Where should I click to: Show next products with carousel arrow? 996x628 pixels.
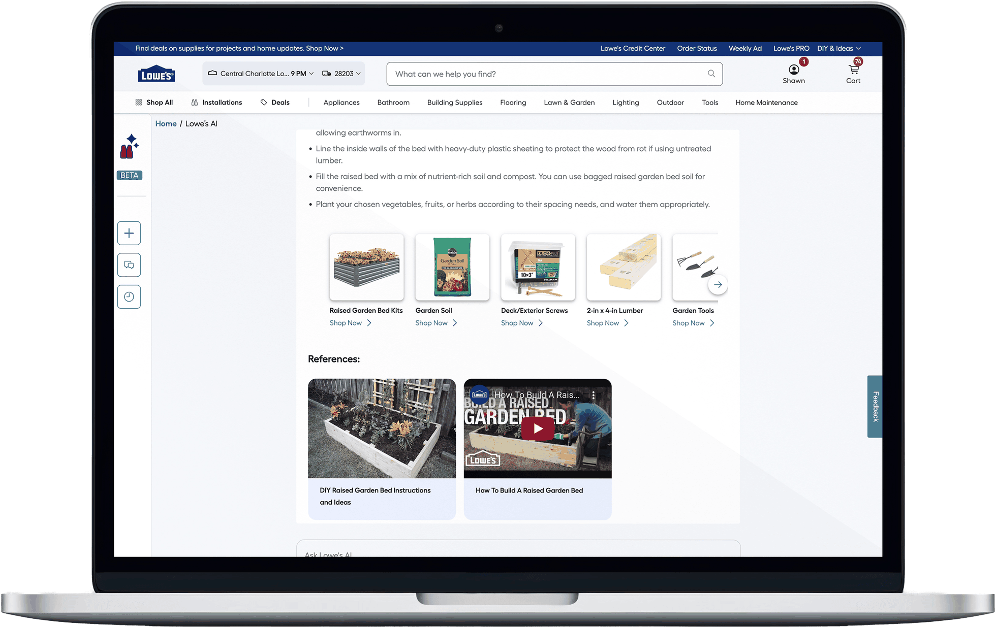(x=718, y=285)
